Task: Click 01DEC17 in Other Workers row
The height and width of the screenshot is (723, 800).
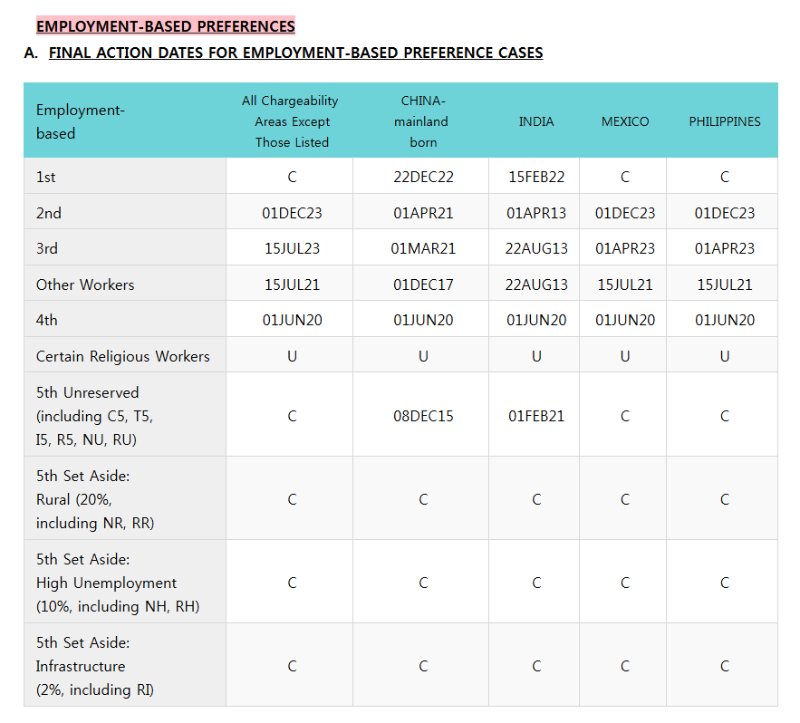Action: (x=423, y=284)
